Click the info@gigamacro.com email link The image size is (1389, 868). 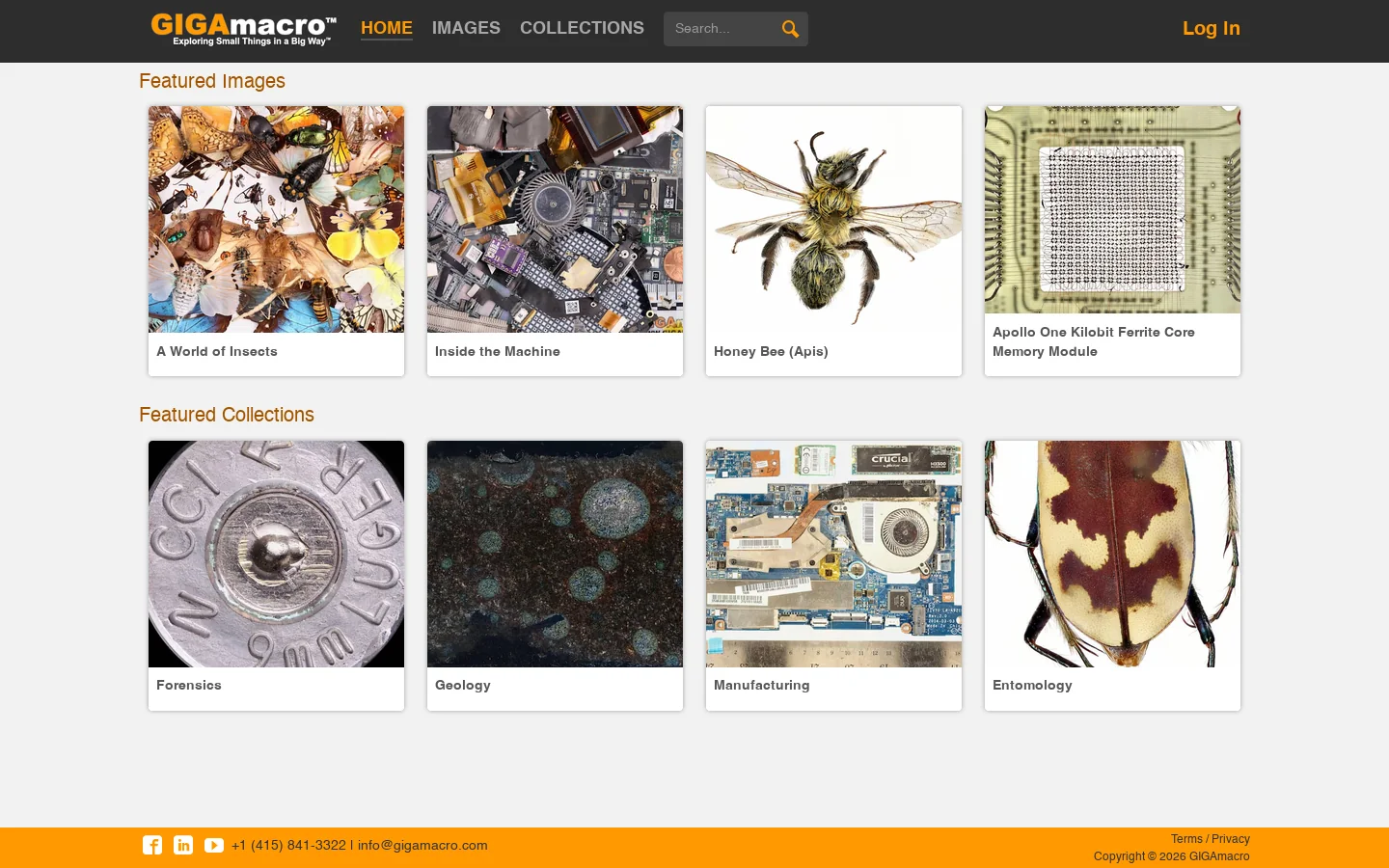pyautogui.click(x=422, y=845)
